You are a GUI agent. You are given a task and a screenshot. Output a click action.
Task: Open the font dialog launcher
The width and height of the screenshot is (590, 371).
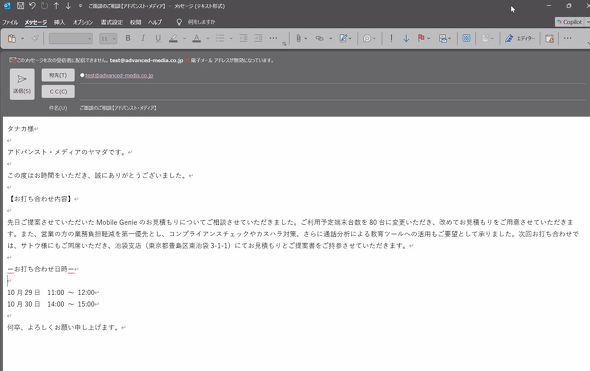tap(284, 44)
